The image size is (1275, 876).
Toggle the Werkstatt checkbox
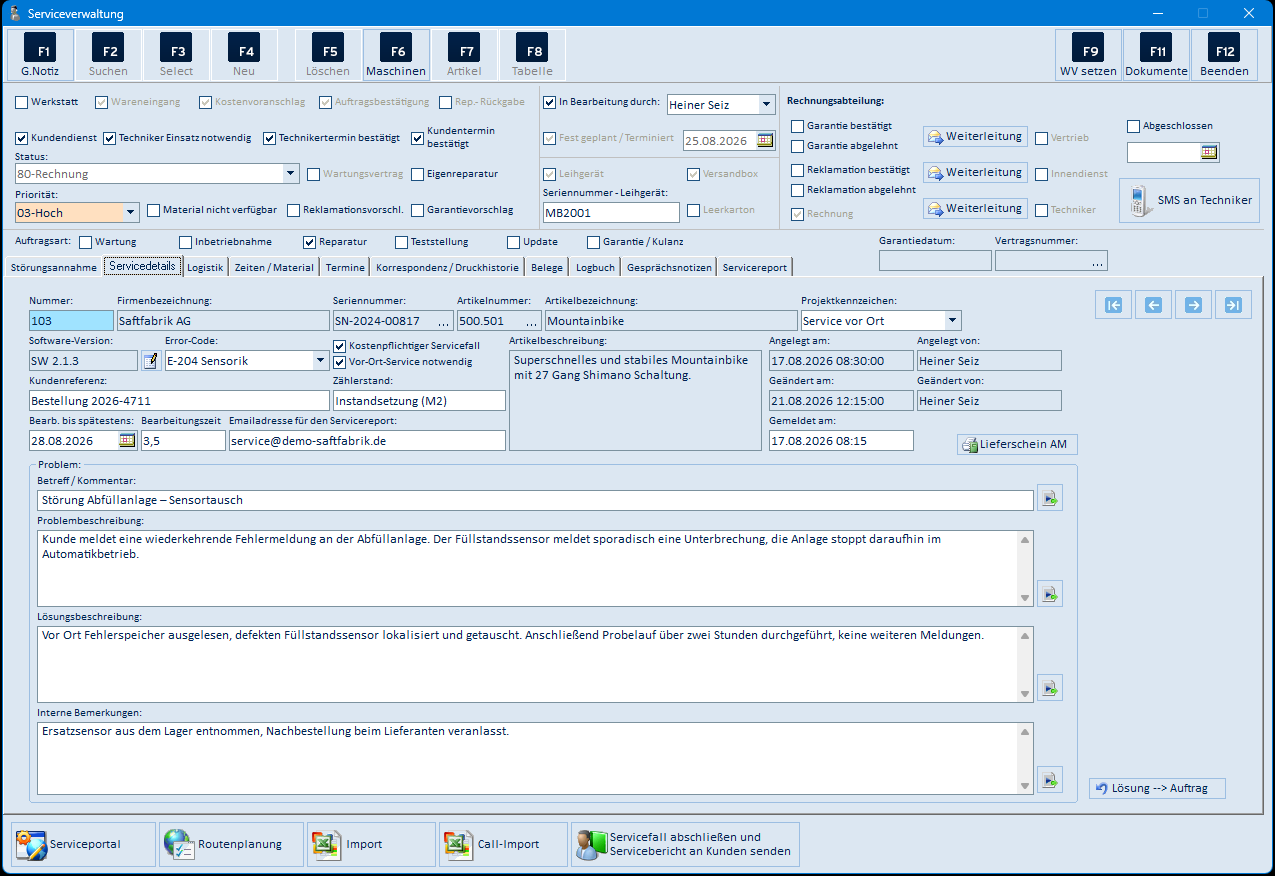[x=22, y=102]
